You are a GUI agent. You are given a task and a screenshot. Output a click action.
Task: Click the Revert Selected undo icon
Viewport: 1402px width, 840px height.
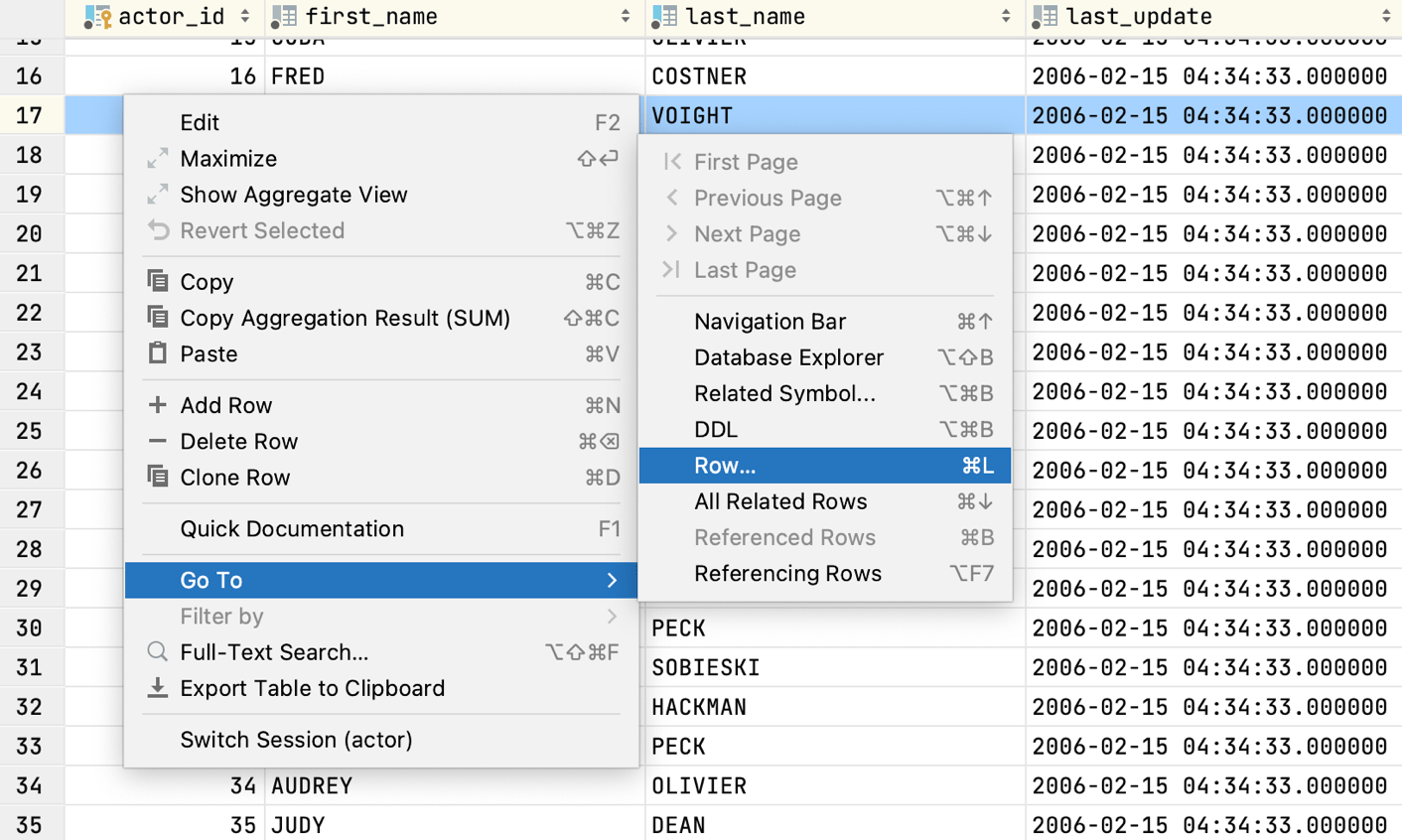tap(157, 230)
